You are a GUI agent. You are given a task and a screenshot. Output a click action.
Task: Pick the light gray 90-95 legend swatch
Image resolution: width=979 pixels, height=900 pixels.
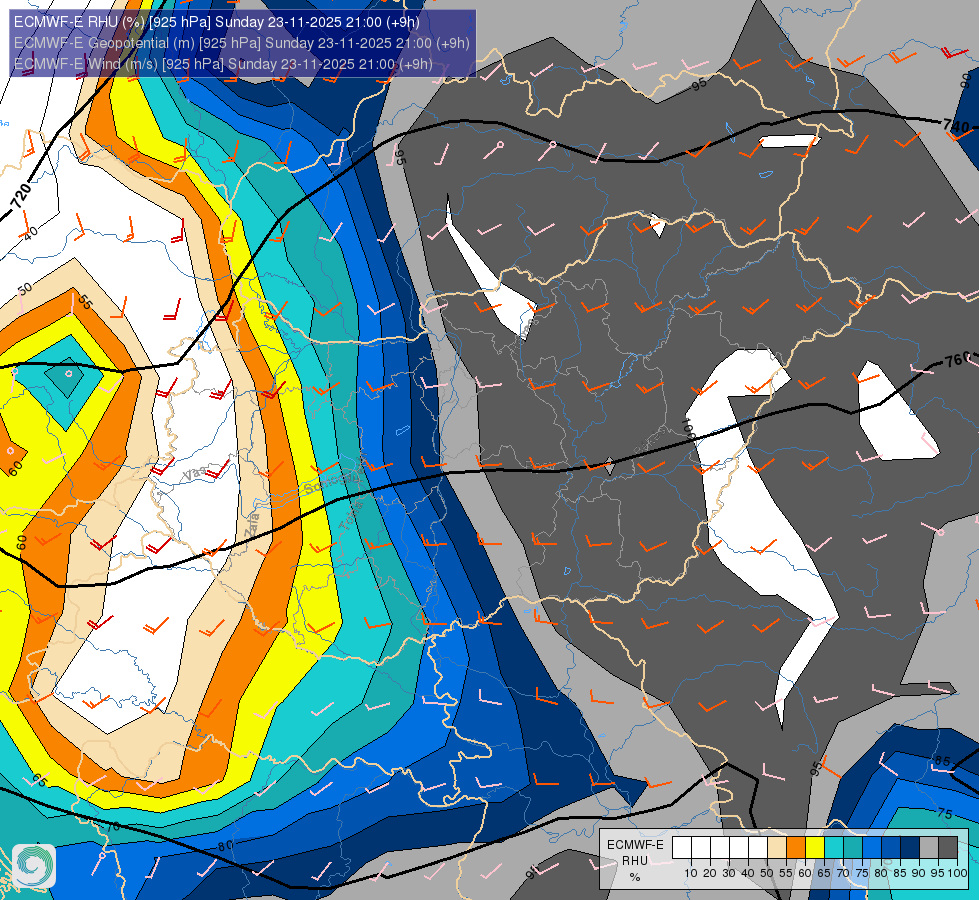(928, 848)
